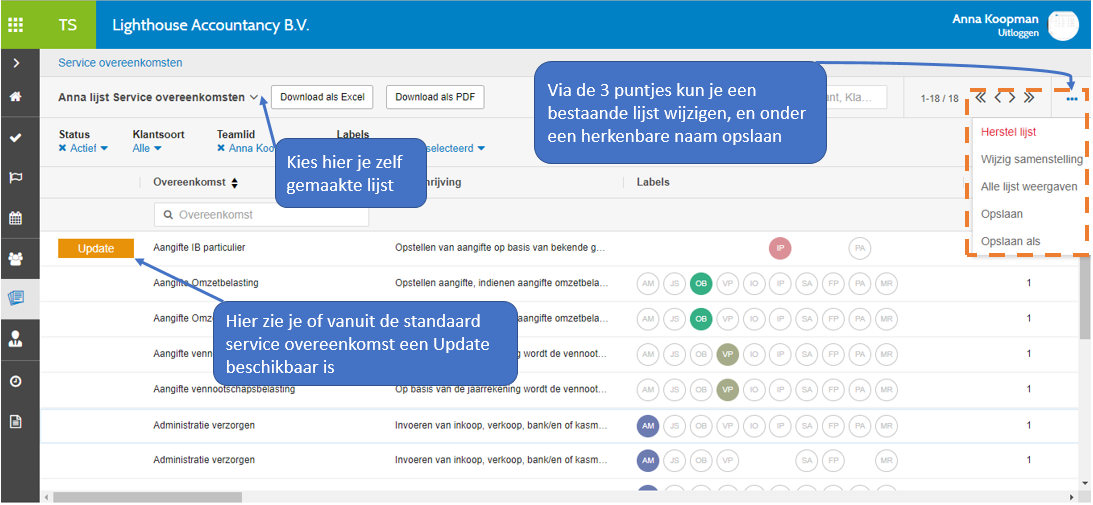Viewport: 1093px width, 505px height.
Task: Click the Anna Koopman user name
Action: pyautogui.click(x=995, y=19)
